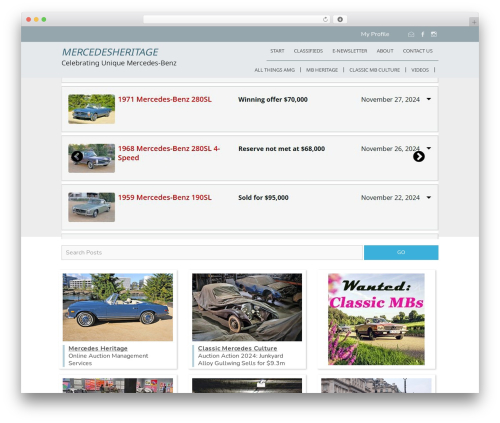Open the 1971 280SL blue car thumbnail

point(92,109)
